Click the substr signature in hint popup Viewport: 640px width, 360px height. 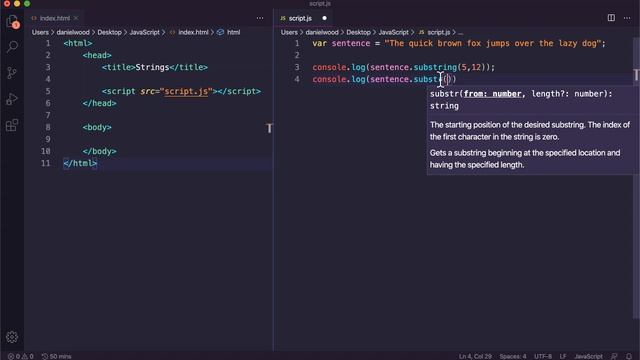(x=521, y=100)
